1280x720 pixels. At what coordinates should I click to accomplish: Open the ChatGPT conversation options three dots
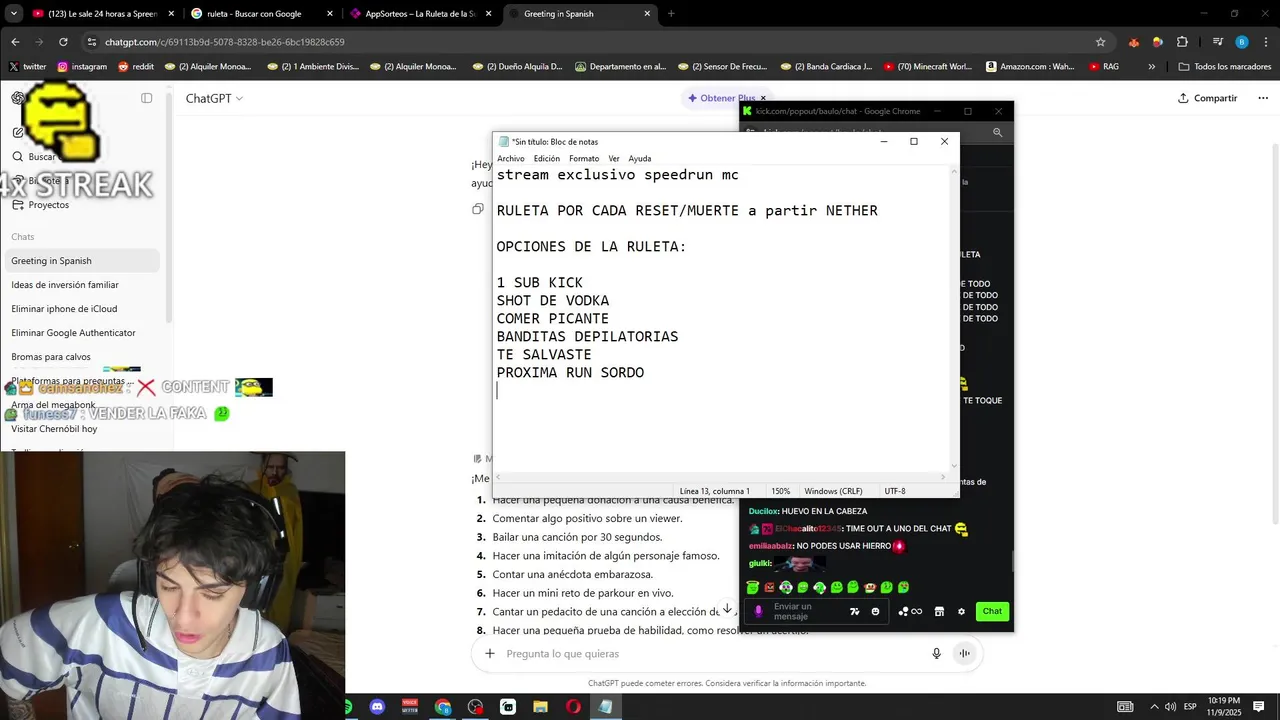point(1263,98)
